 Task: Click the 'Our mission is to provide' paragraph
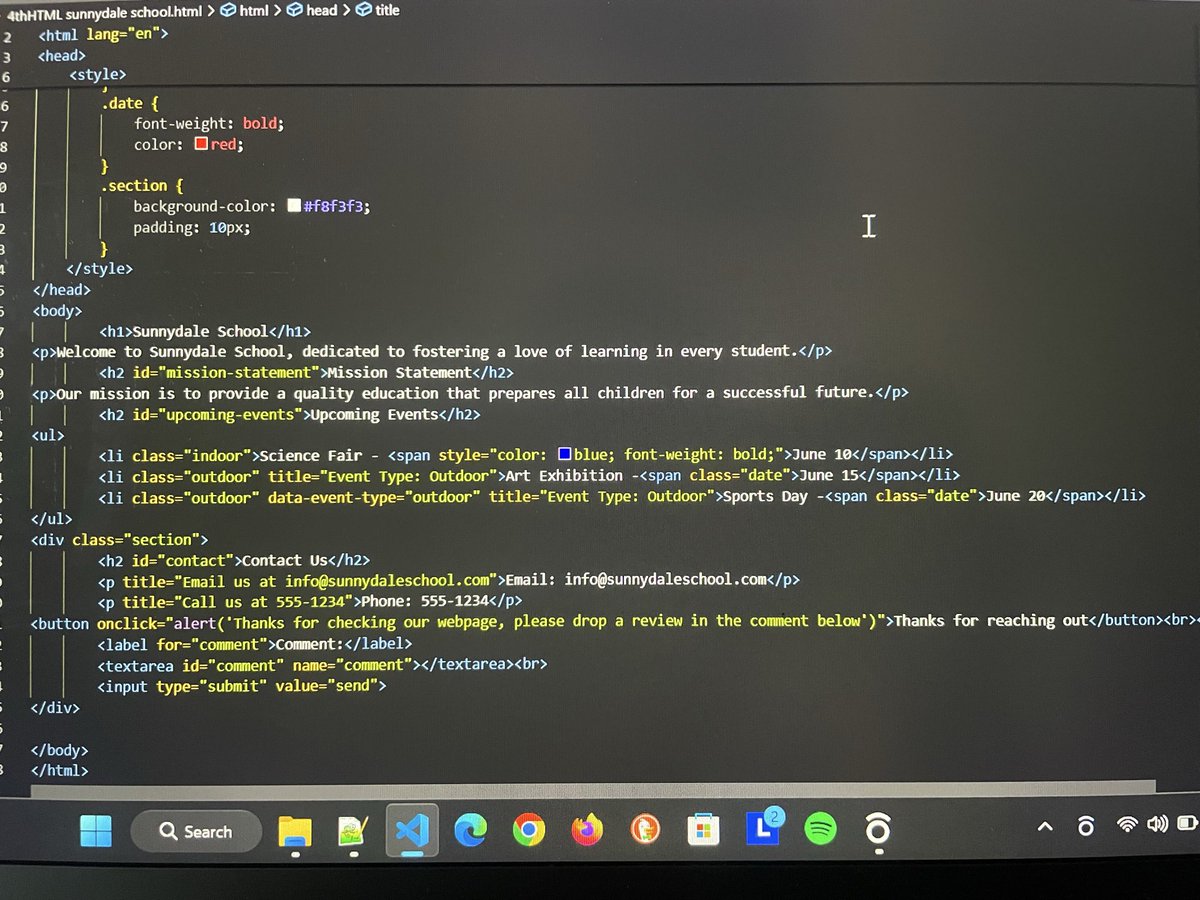click(470, 393)
